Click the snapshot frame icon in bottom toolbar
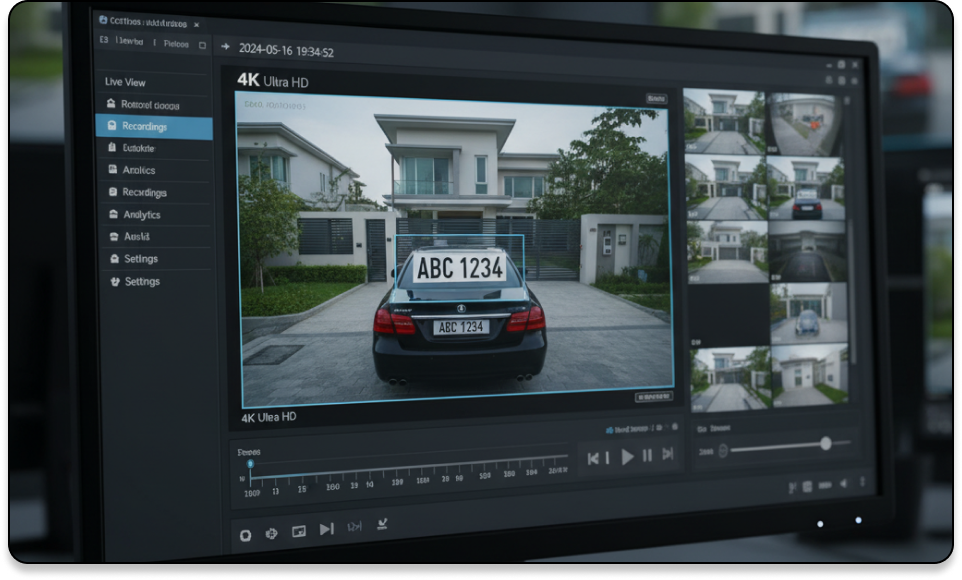The height and width of the screenshot is (580, 962). click(x=298, y=532)
